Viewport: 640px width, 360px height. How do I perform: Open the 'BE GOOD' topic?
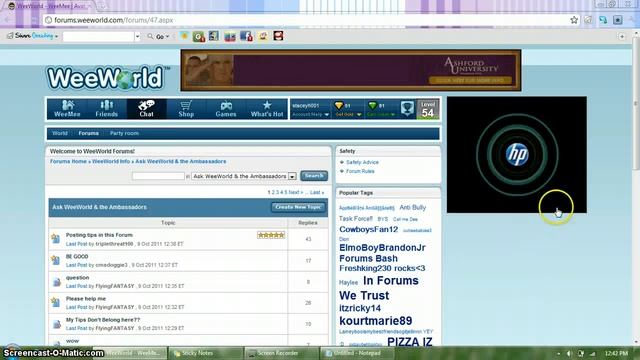(77, 256)
